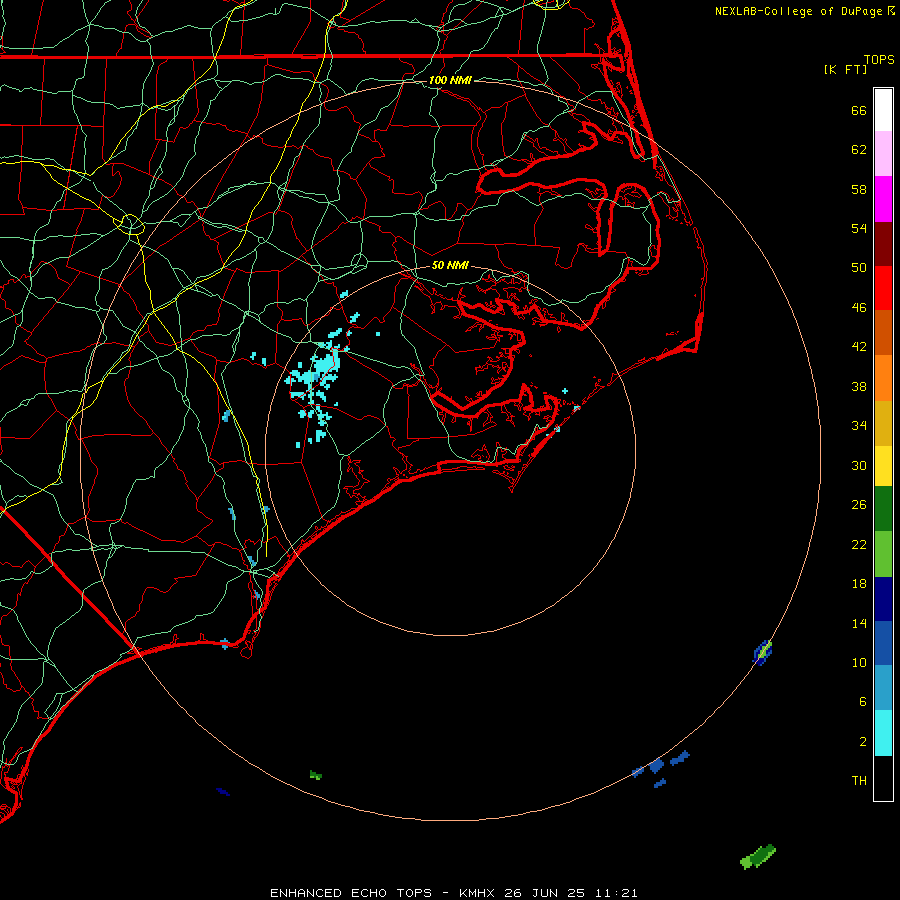Click the medium blue swatch near 10-14
Viewport: 900px width, 900px height.
pos(883,643)
